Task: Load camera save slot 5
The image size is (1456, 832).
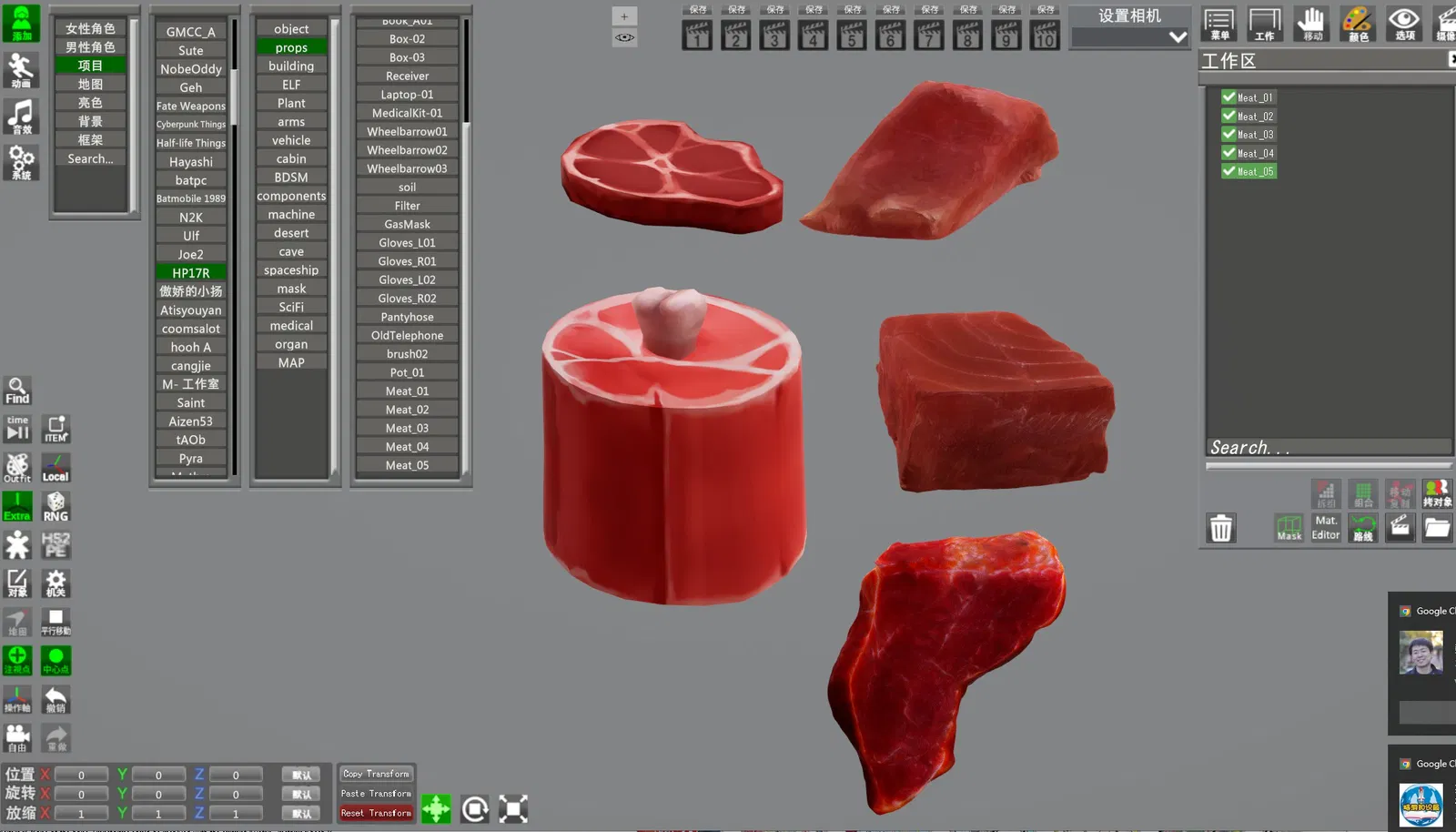Action: 852,36
